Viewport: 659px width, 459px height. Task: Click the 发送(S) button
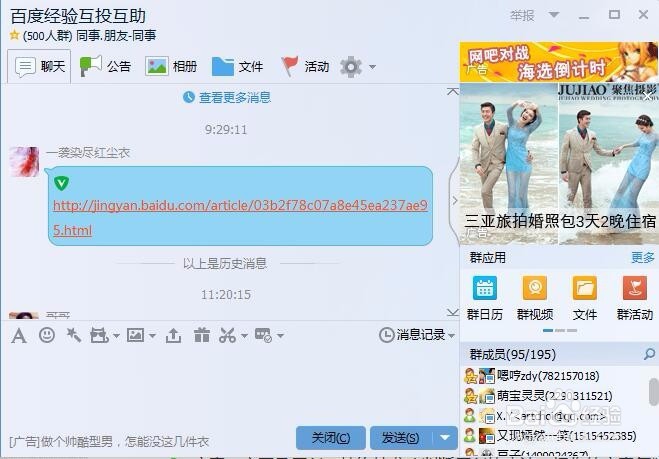pyautogui.click(x=402, y=438)
